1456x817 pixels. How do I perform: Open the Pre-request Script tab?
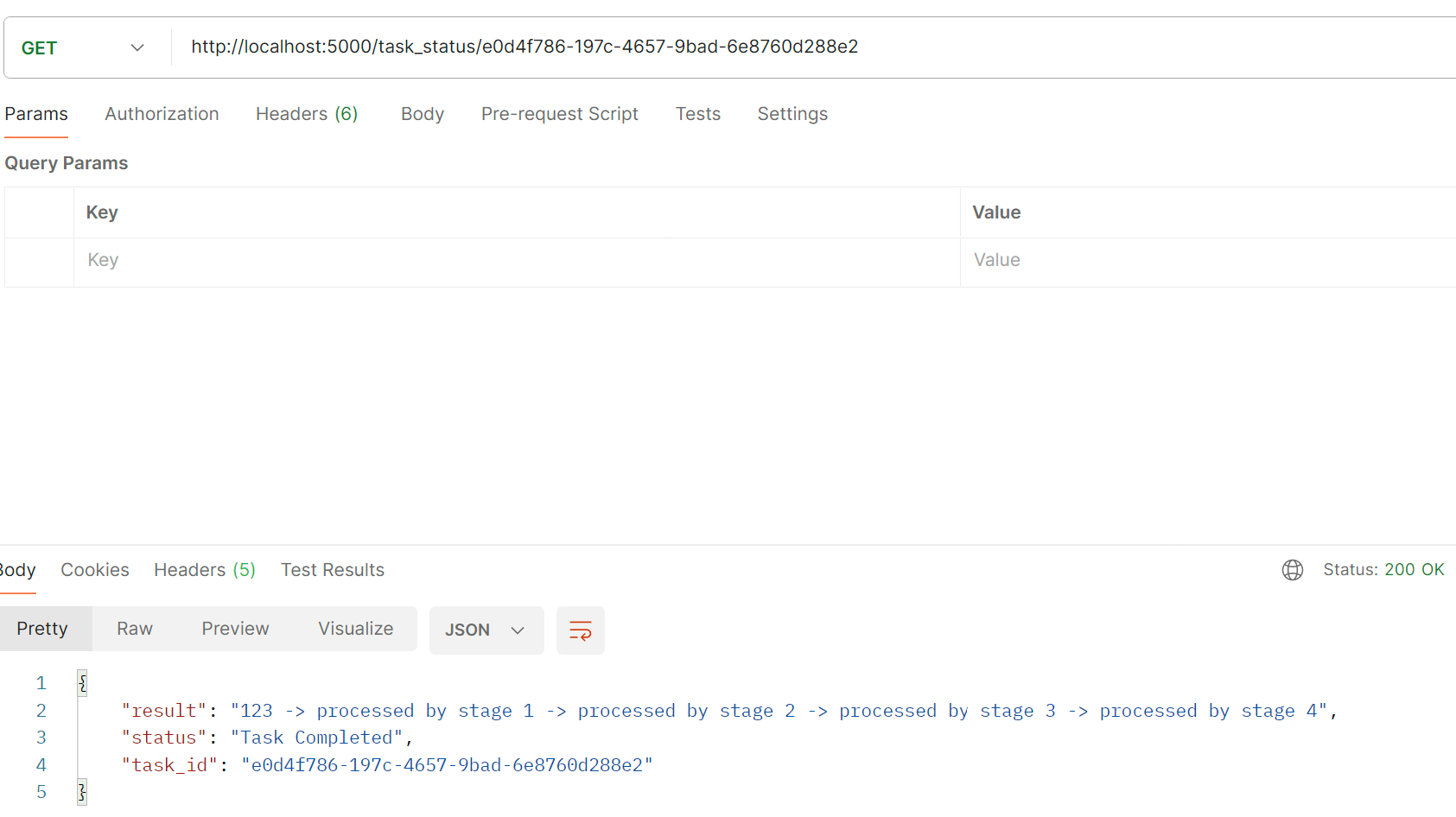tap(560, 114)
